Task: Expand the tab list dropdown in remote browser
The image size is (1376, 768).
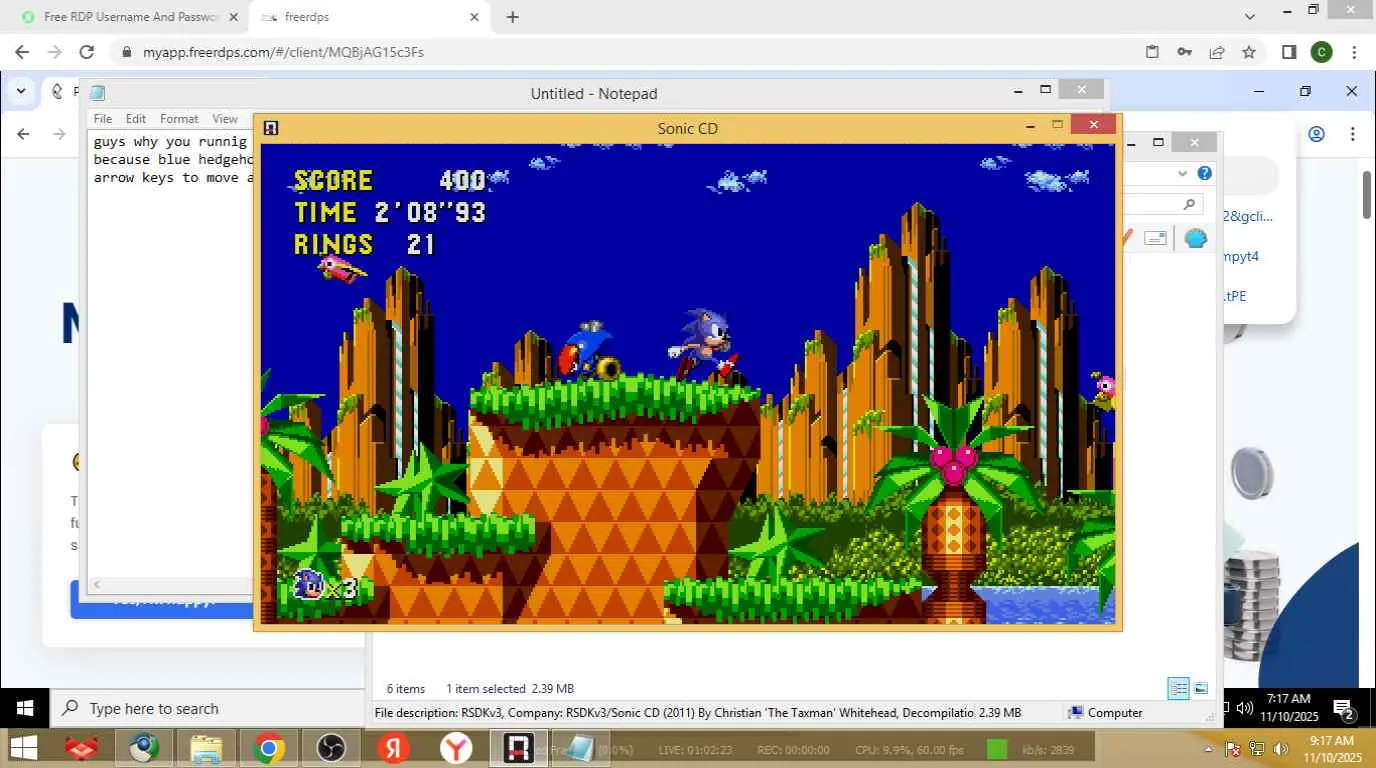Action: pyautogui.click(x=21, y=91)
